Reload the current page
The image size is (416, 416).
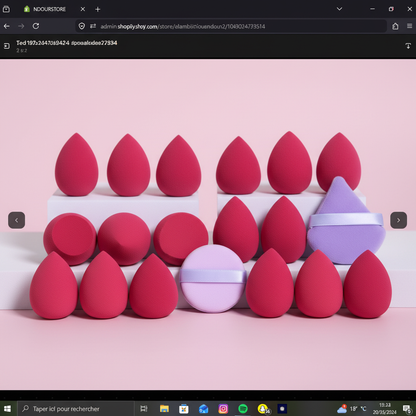pos(36,26)
